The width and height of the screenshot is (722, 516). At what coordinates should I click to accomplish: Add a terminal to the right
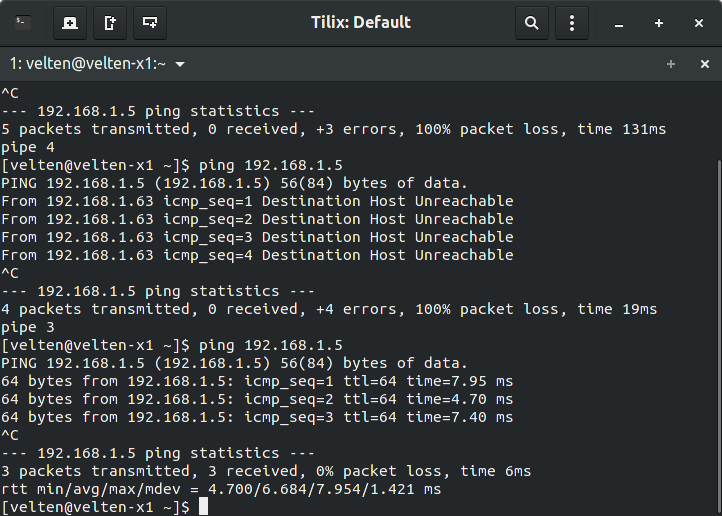point(110,23)
